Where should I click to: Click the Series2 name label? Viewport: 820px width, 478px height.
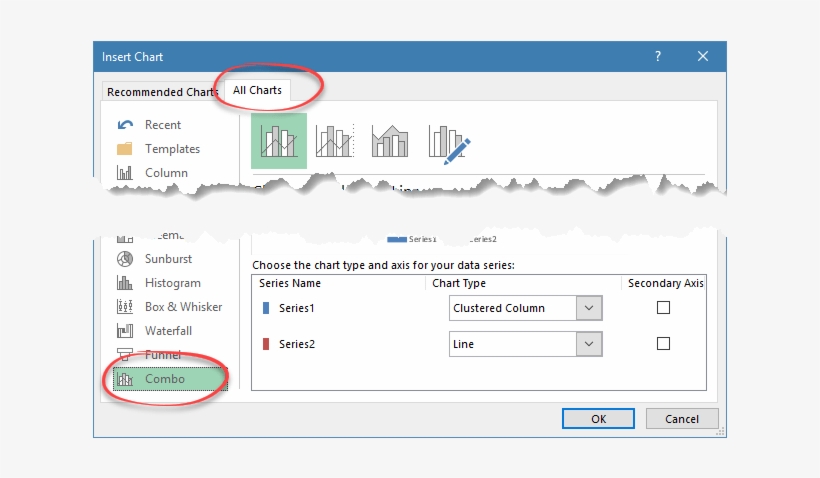tap(297, 344)
